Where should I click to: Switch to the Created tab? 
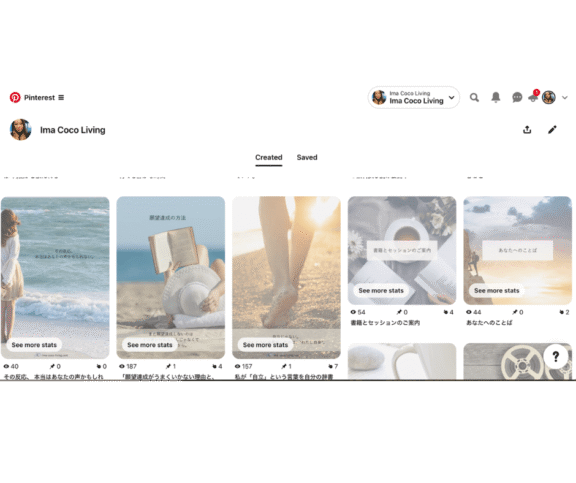pos(269,158)
